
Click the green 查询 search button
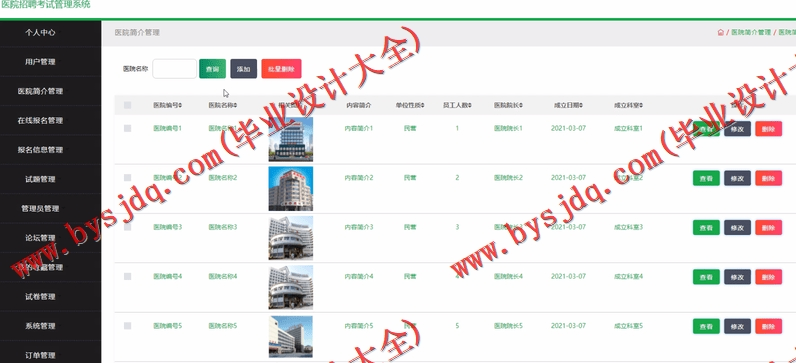(212, 69)
